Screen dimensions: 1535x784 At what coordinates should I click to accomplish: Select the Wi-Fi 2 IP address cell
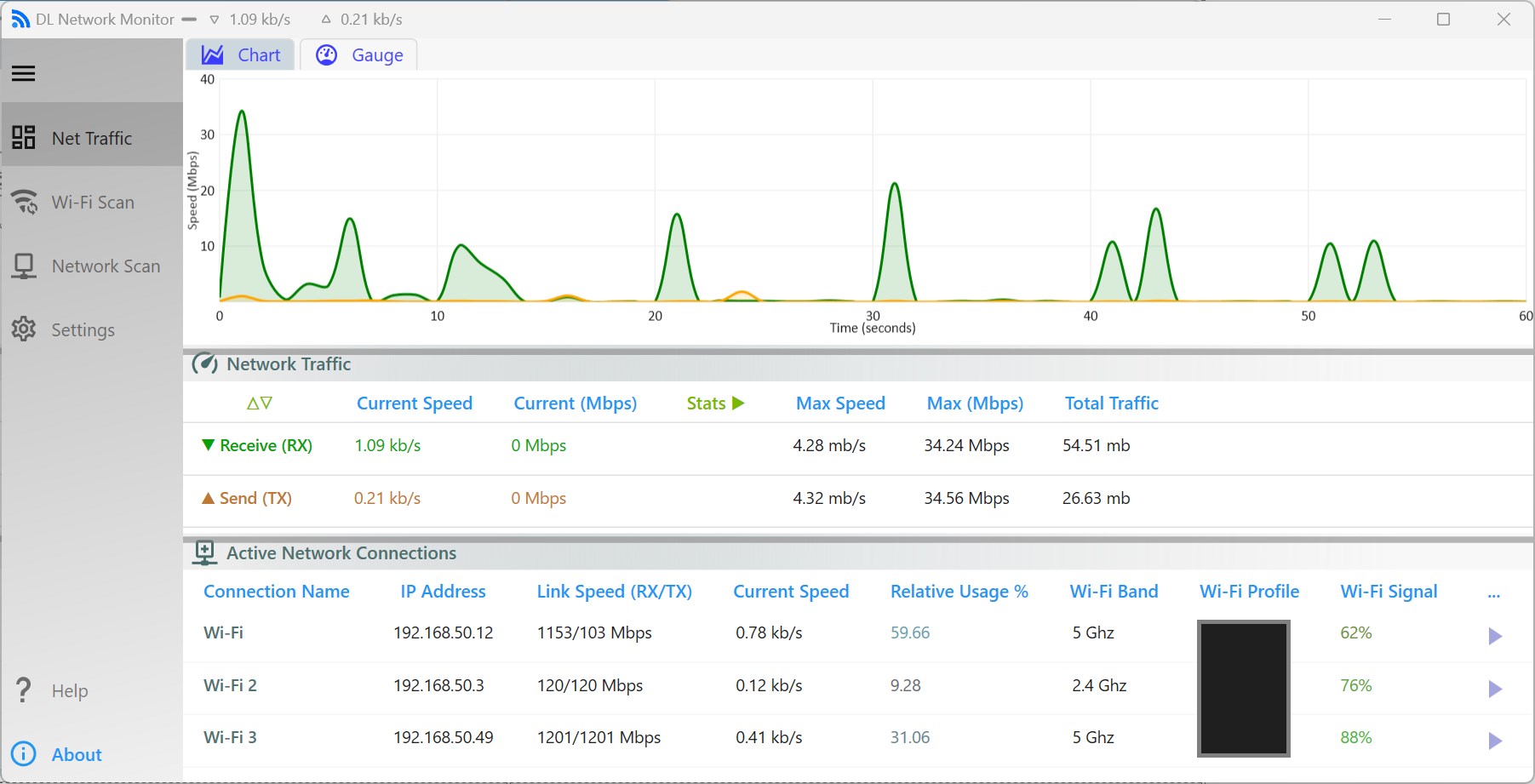(438, 685)
